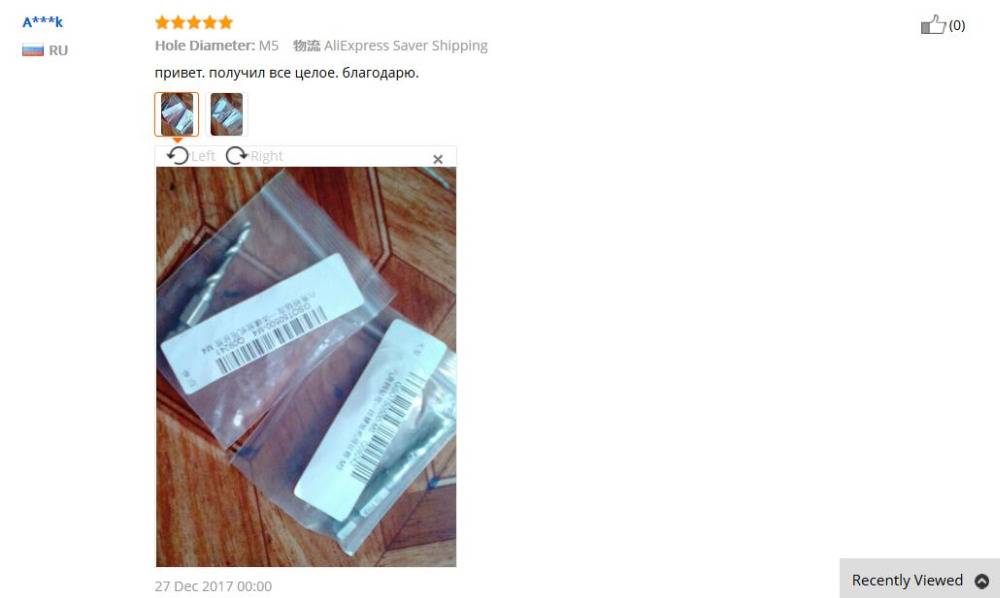This screenshot has height=598, width=1000.
Task: Click the 'Right' rotate label
Action: (266, 156)
